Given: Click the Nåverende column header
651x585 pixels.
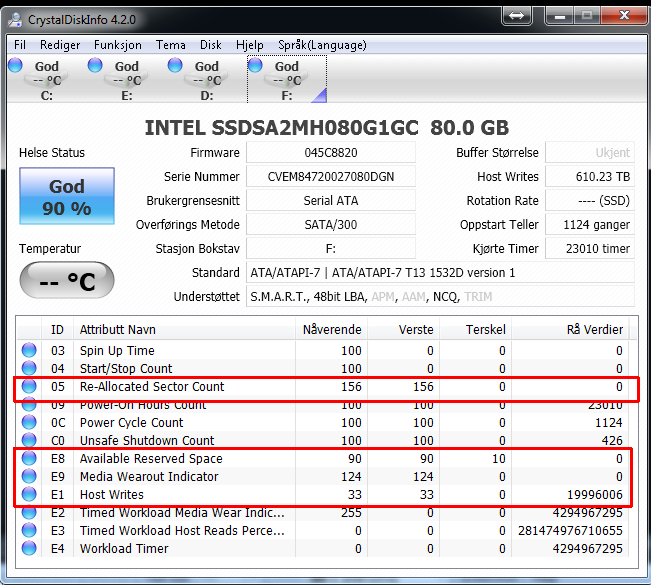Looking at the screenshot, I should 331,329.
